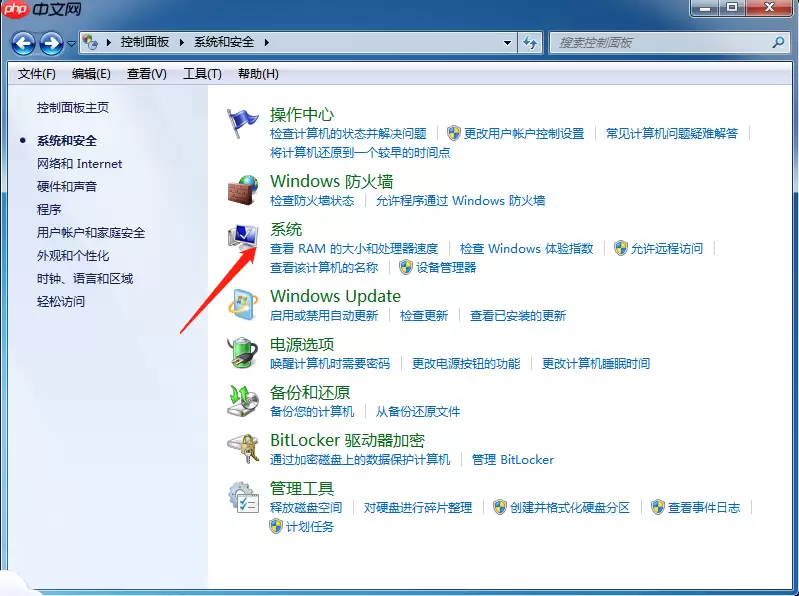Open the 电源选项 heading link

302,344
